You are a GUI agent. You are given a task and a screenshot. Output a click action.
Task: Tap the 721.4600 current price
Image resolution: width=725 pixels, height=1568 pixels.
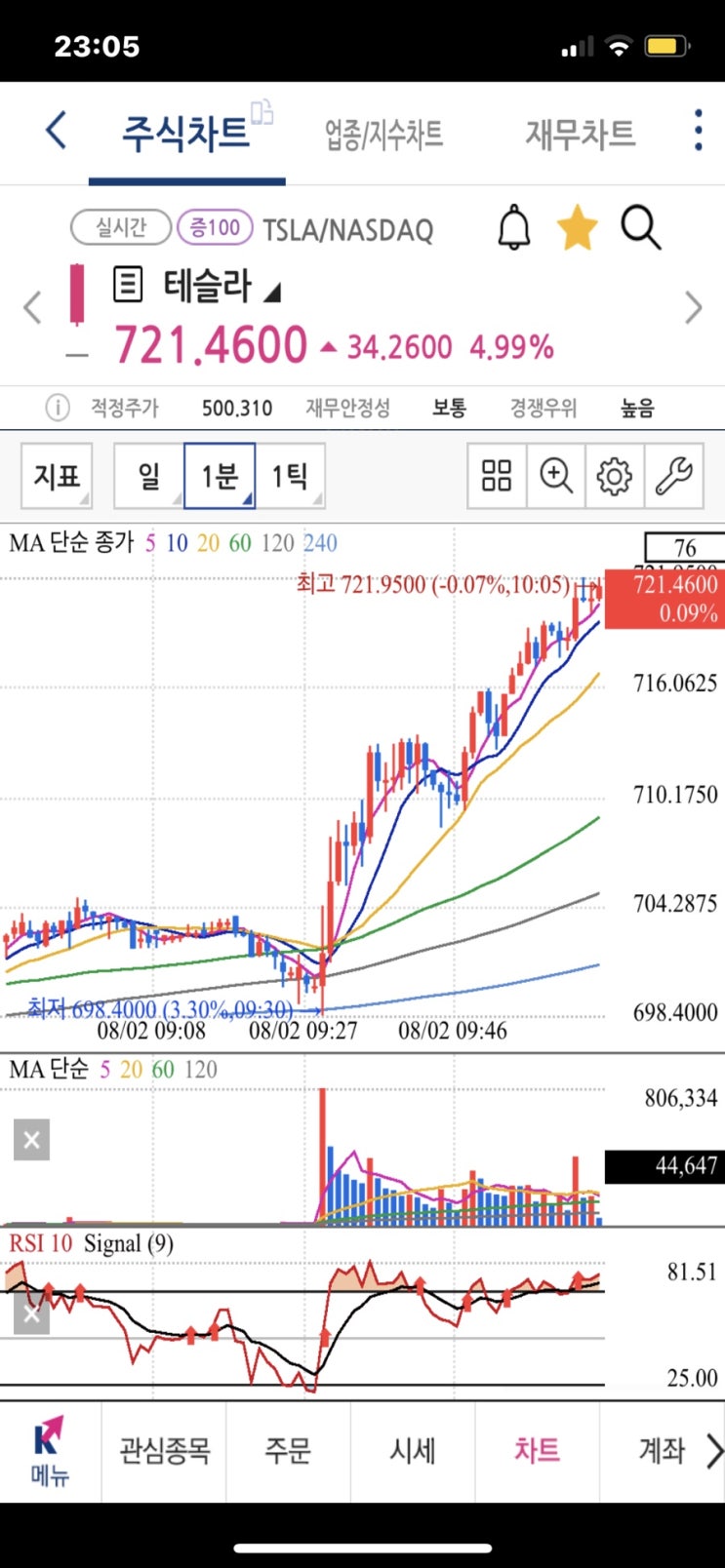(x=211, y=344)
